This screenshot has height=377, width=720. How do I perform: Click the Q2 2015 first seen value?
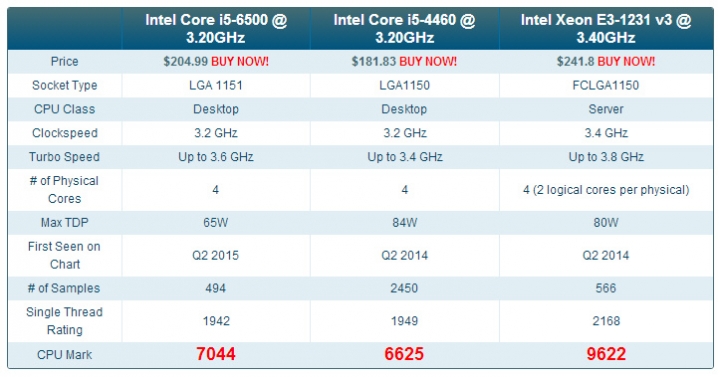click(x=216, y=255)
